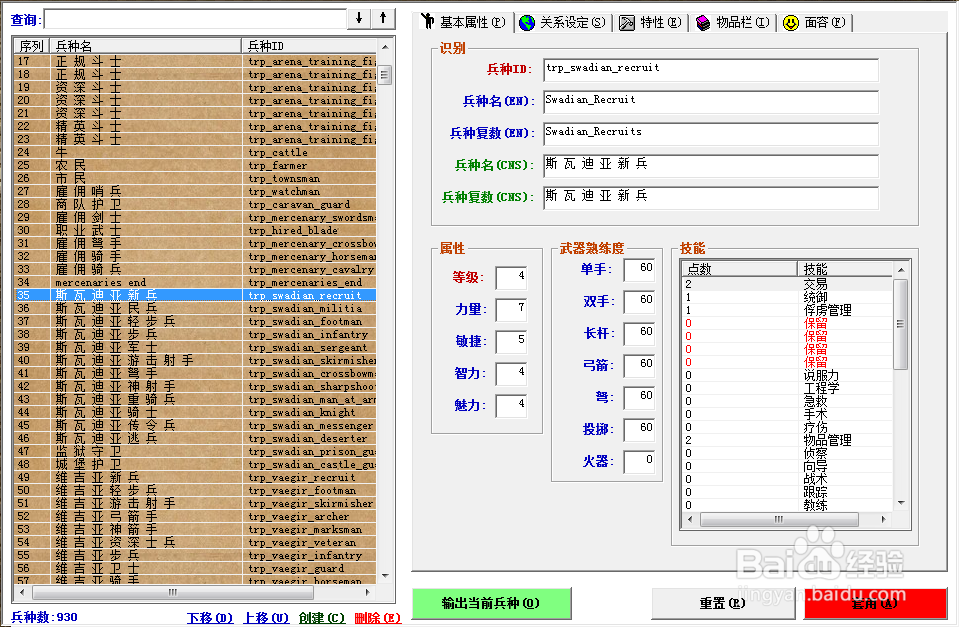Focus the 查询 search input field

coord(196,19)
